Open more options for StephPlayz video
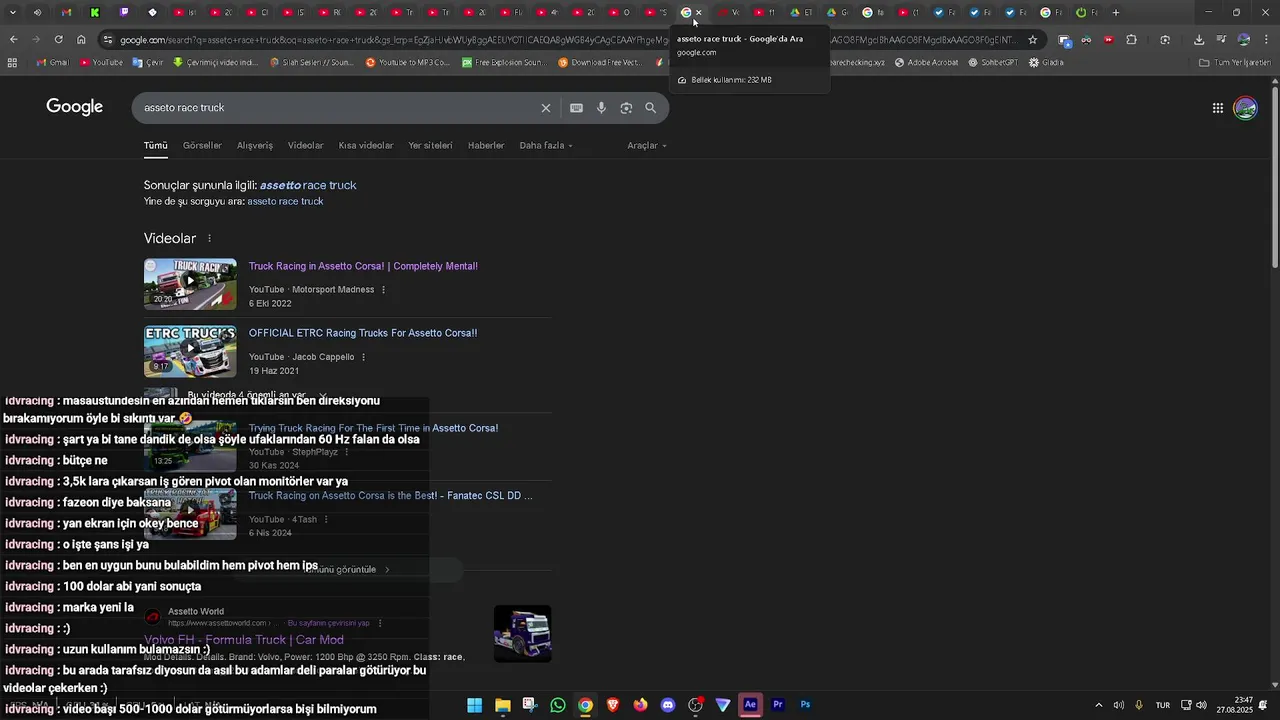This screenshot has width=1280, height=720. [x=346, y=452]
